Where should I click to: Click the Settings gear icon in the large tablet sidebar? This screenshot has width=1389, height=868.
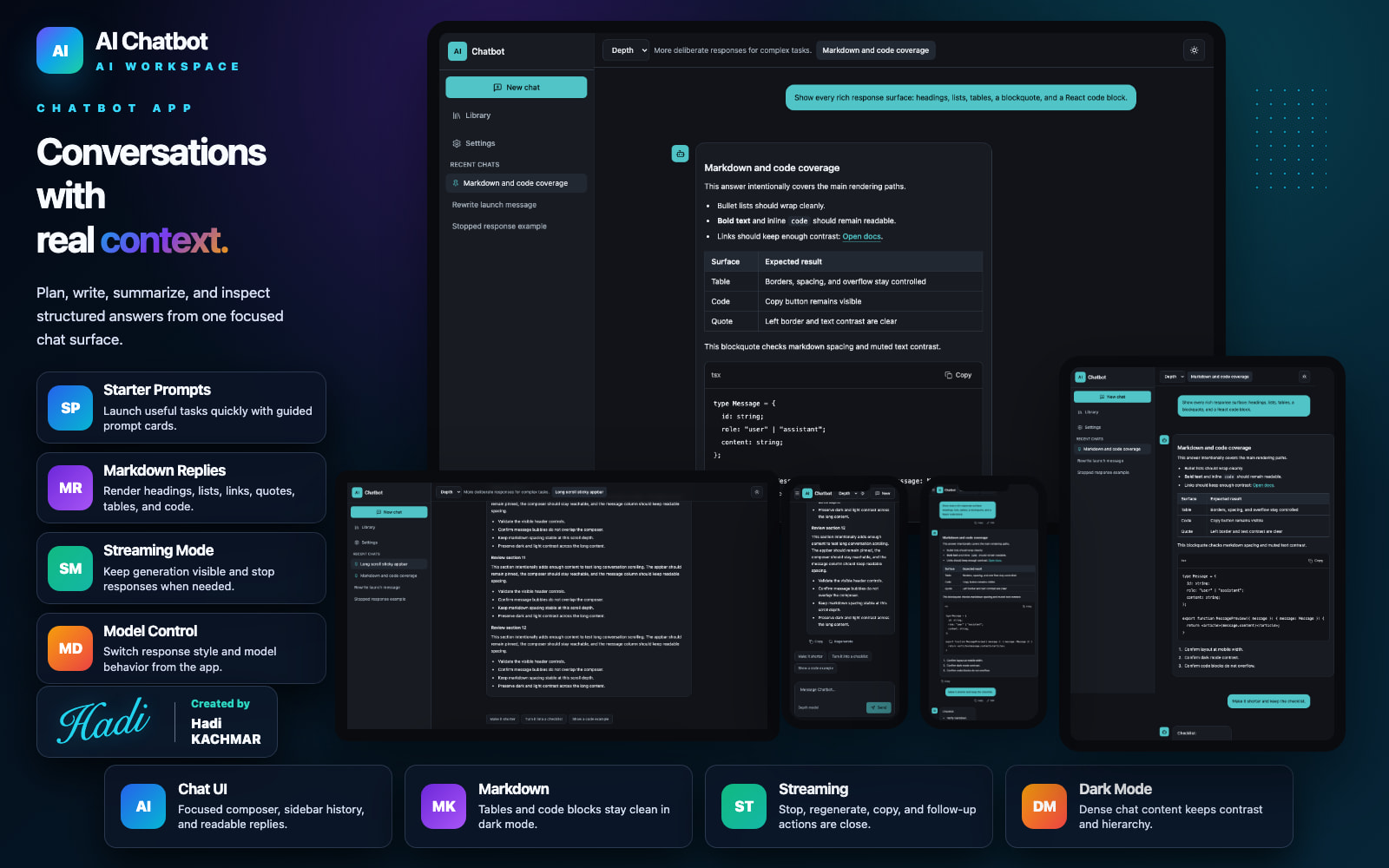pyautogui.click(x=457, y=143)
